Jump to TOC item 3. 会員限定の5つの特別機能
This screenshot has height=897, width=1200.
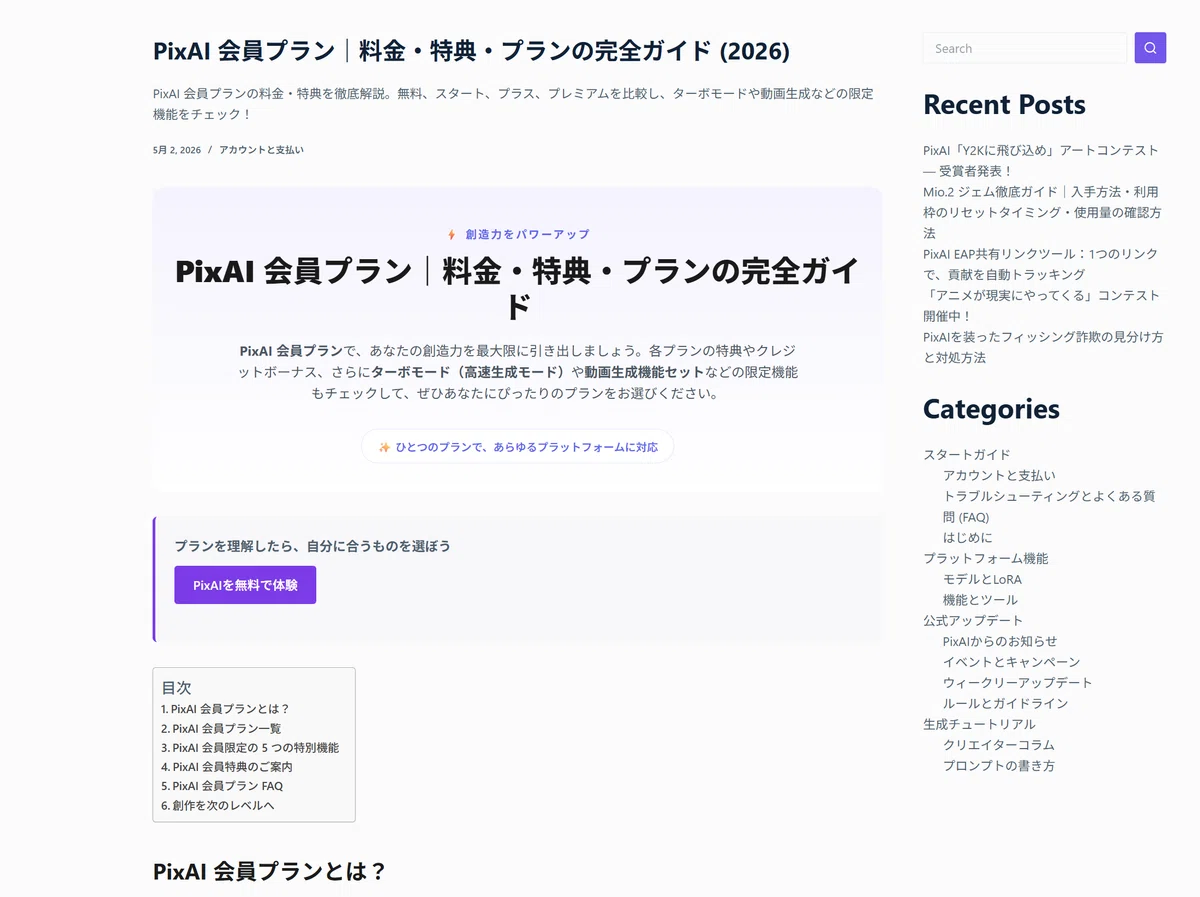pos(250,747)
